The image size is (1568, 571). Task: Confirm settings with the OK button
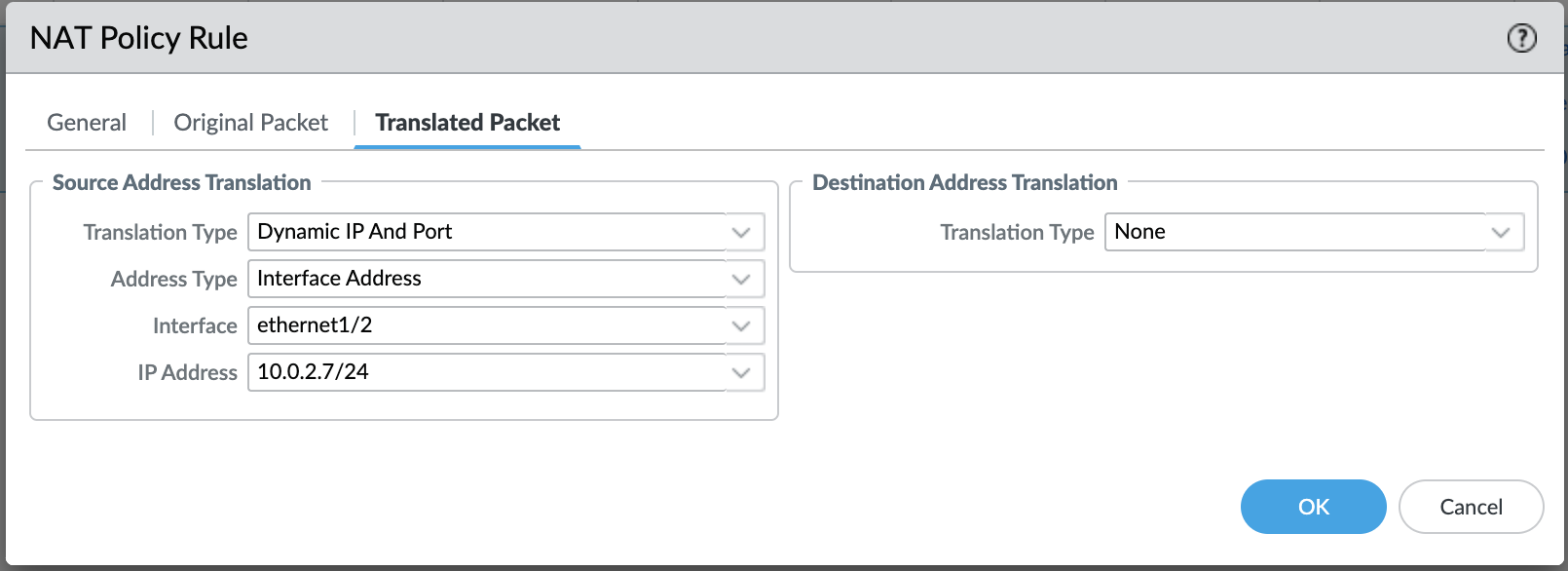point(1313,507)
